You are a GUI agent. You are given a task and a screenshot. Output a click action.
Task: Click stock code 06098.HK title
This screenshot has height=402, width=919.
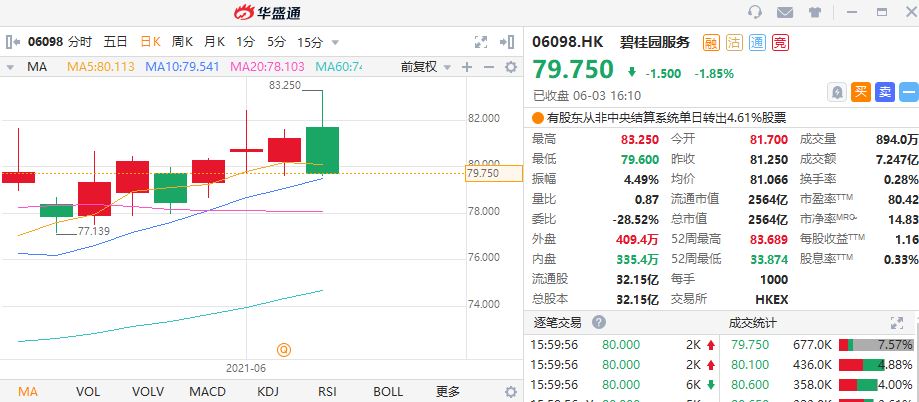point(568,42)
